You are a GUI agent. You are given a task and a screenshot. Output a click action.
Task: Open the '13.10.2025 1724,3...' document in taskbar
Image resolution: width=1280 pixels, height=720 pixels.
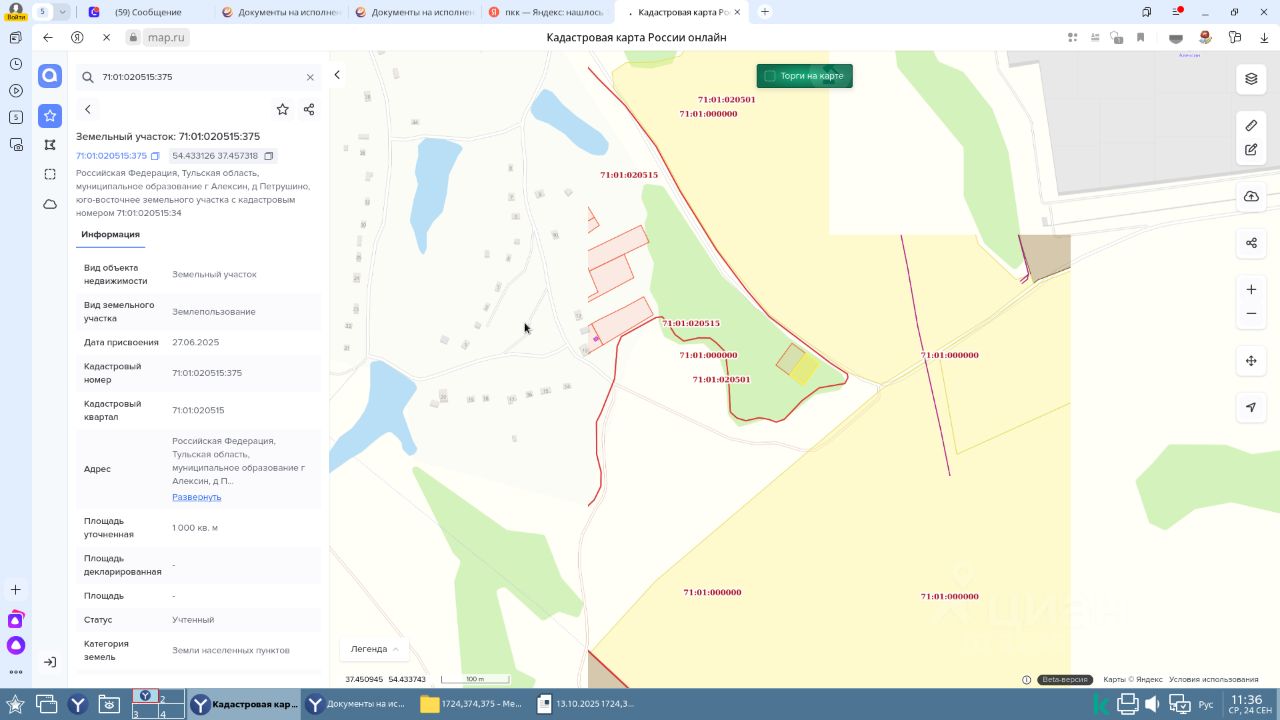[587, 704]
